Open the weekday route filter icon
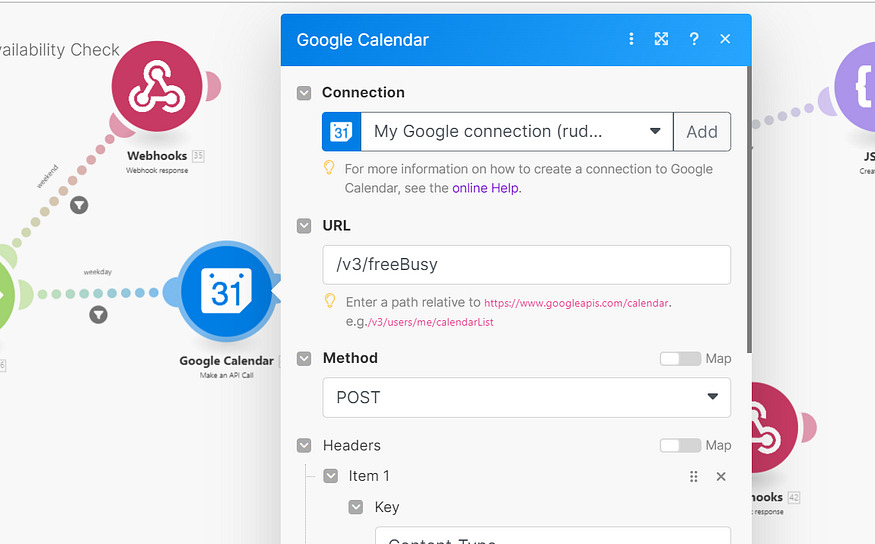Viewport: 875px width, 544px height. coord(98,315)
